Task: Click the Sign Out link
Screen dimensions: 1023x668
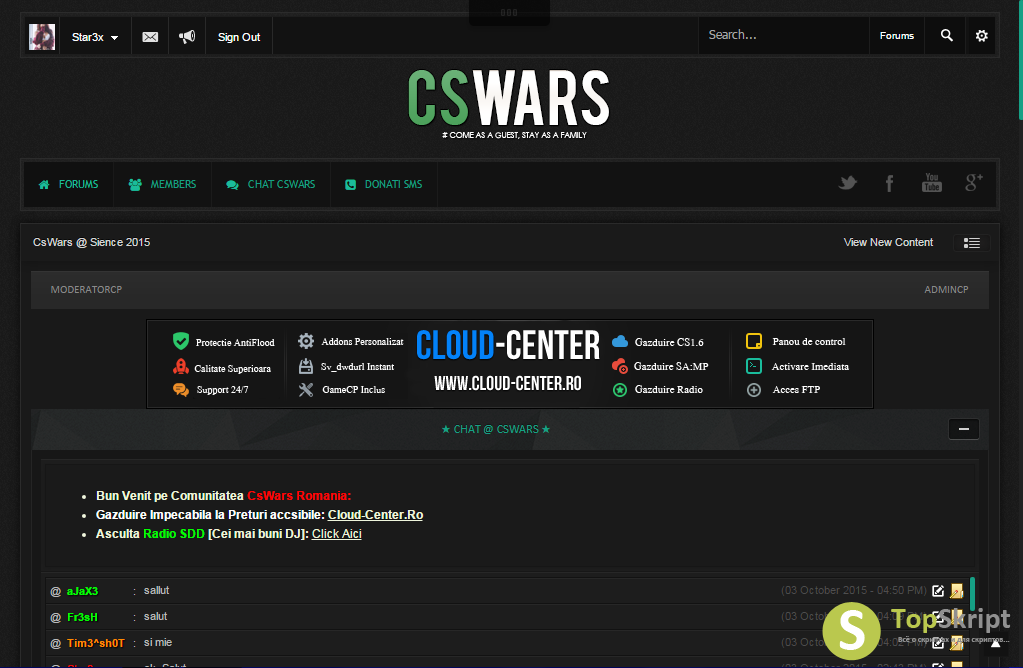Action: click(x=239, y=37)
